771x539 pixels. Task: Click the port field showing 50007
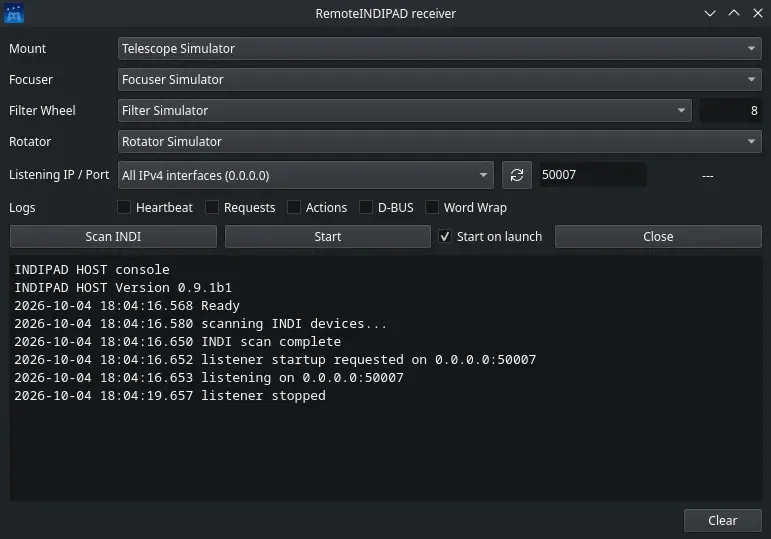(x=593, y=175)
